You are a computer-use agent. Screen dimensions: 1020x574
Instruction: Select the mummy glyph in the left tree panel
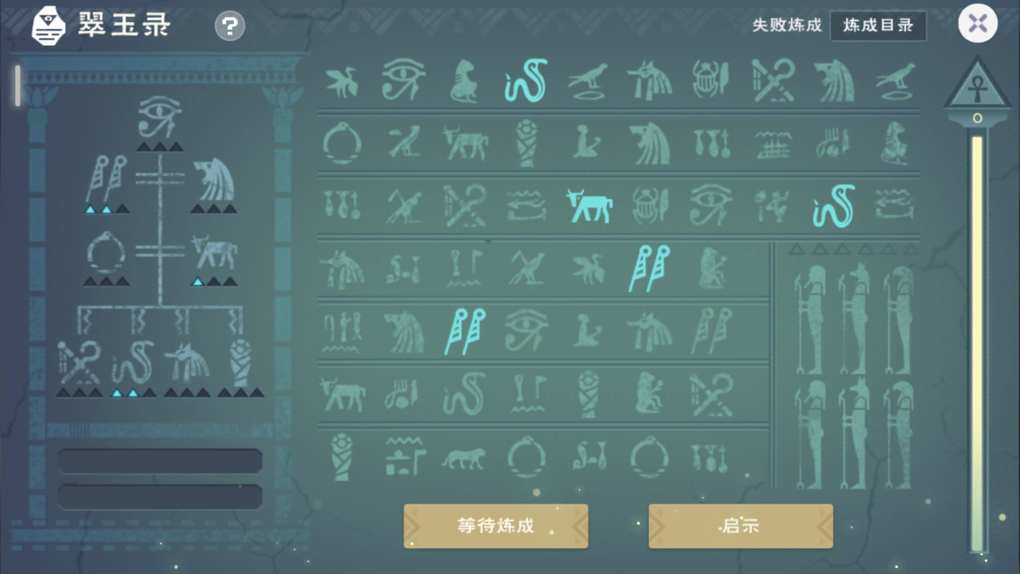click(241, 361)
